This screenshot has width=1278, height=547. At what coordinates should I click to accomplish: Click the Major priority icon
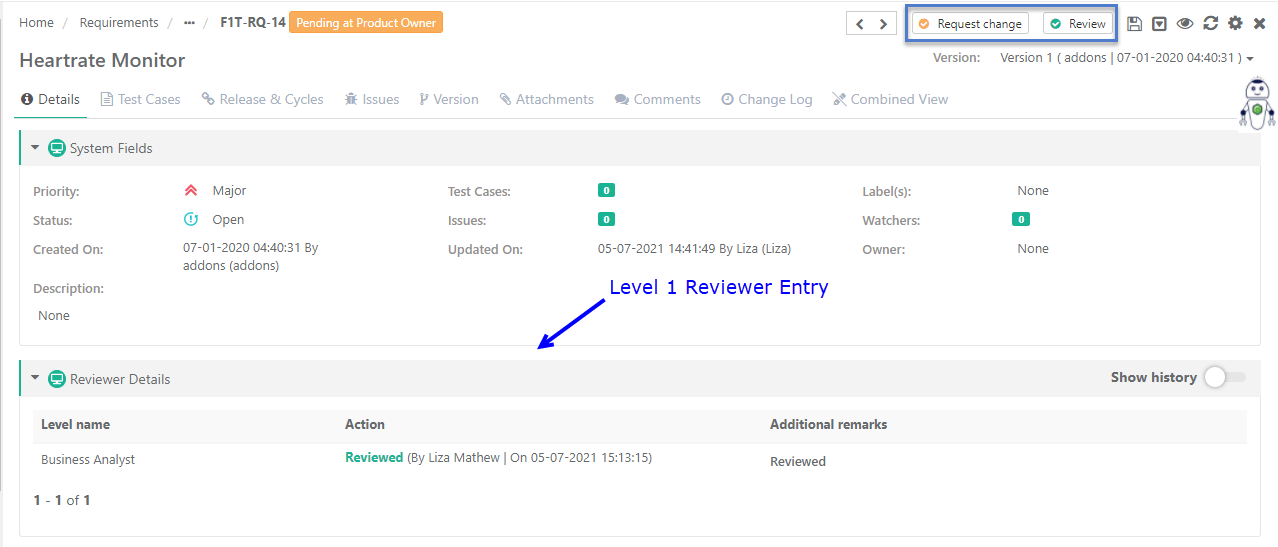[191, 190]
